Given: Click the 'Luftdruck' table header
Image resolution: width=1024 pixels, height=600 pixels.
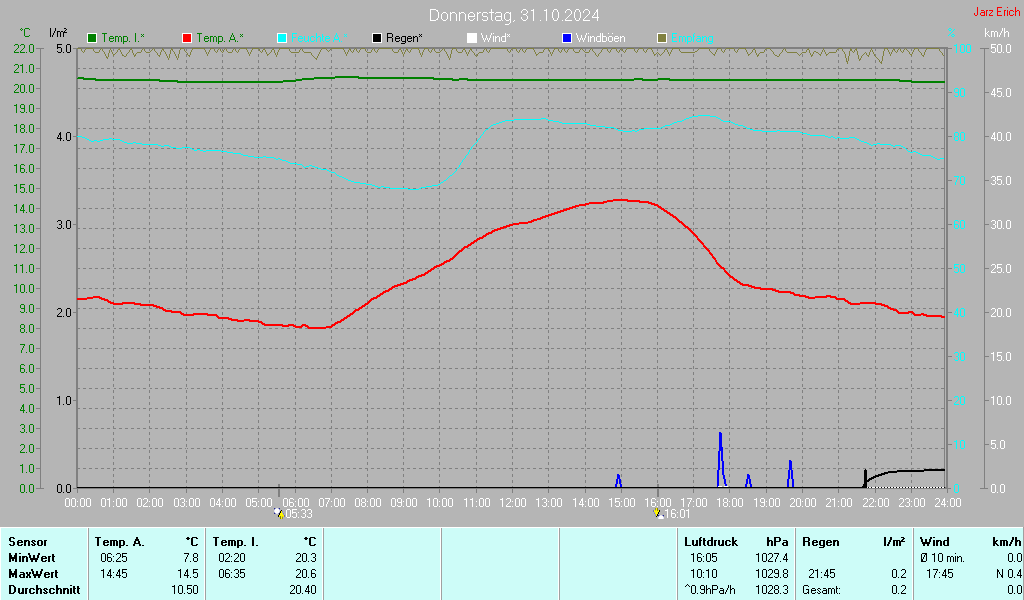Looking at the screenshot, I should click(711, 542).
